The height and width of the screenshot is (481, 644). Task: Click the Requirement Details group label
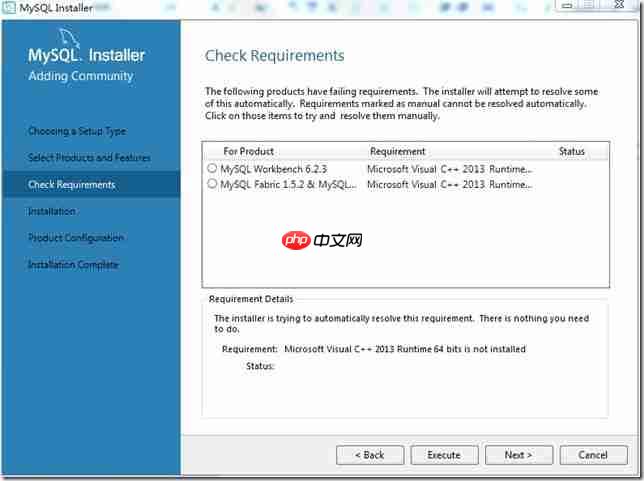[x=251, y=299]
